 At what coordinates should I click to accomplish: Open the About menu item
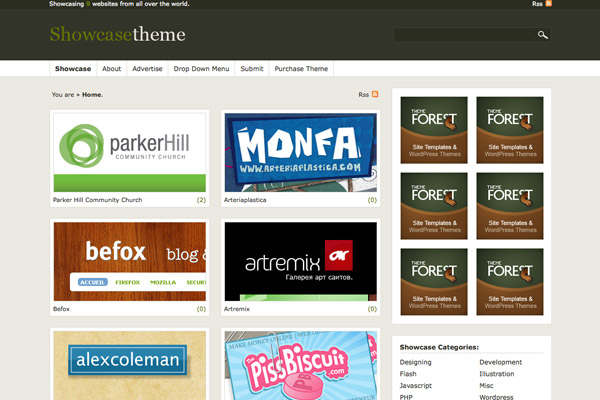pos(111,69)
